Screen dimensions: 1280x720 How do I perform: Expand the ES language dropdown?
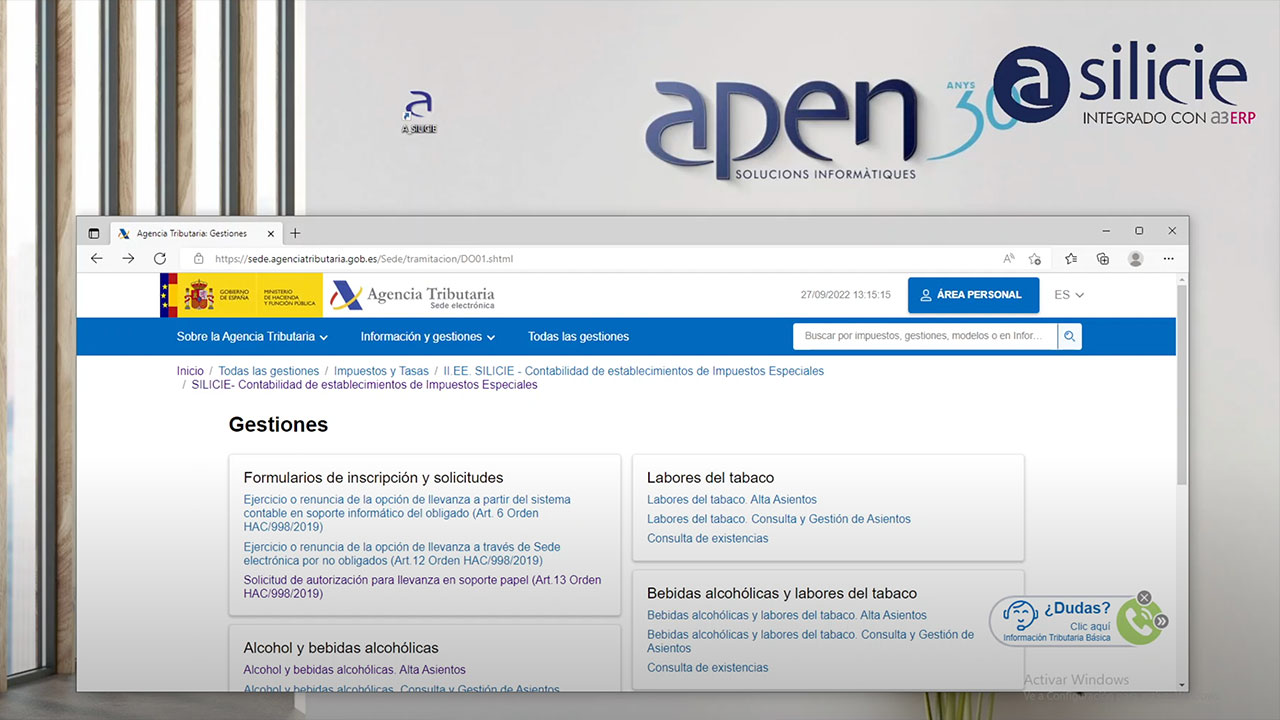click(x=1068, y=295)
